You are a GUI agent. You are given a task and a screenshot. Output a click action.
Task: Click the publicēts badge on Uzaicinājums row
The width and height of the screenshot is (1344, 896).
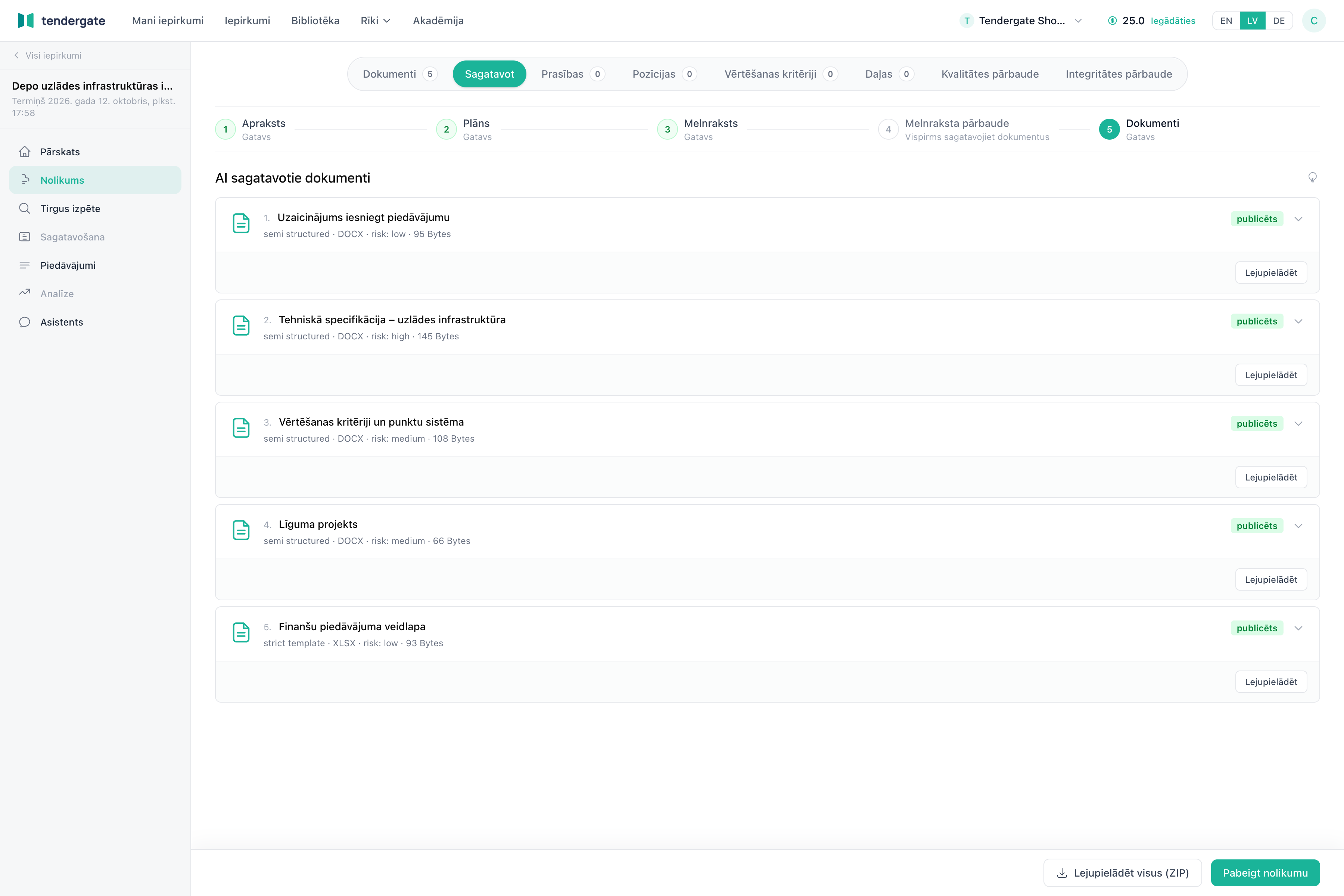(1257, 219)
